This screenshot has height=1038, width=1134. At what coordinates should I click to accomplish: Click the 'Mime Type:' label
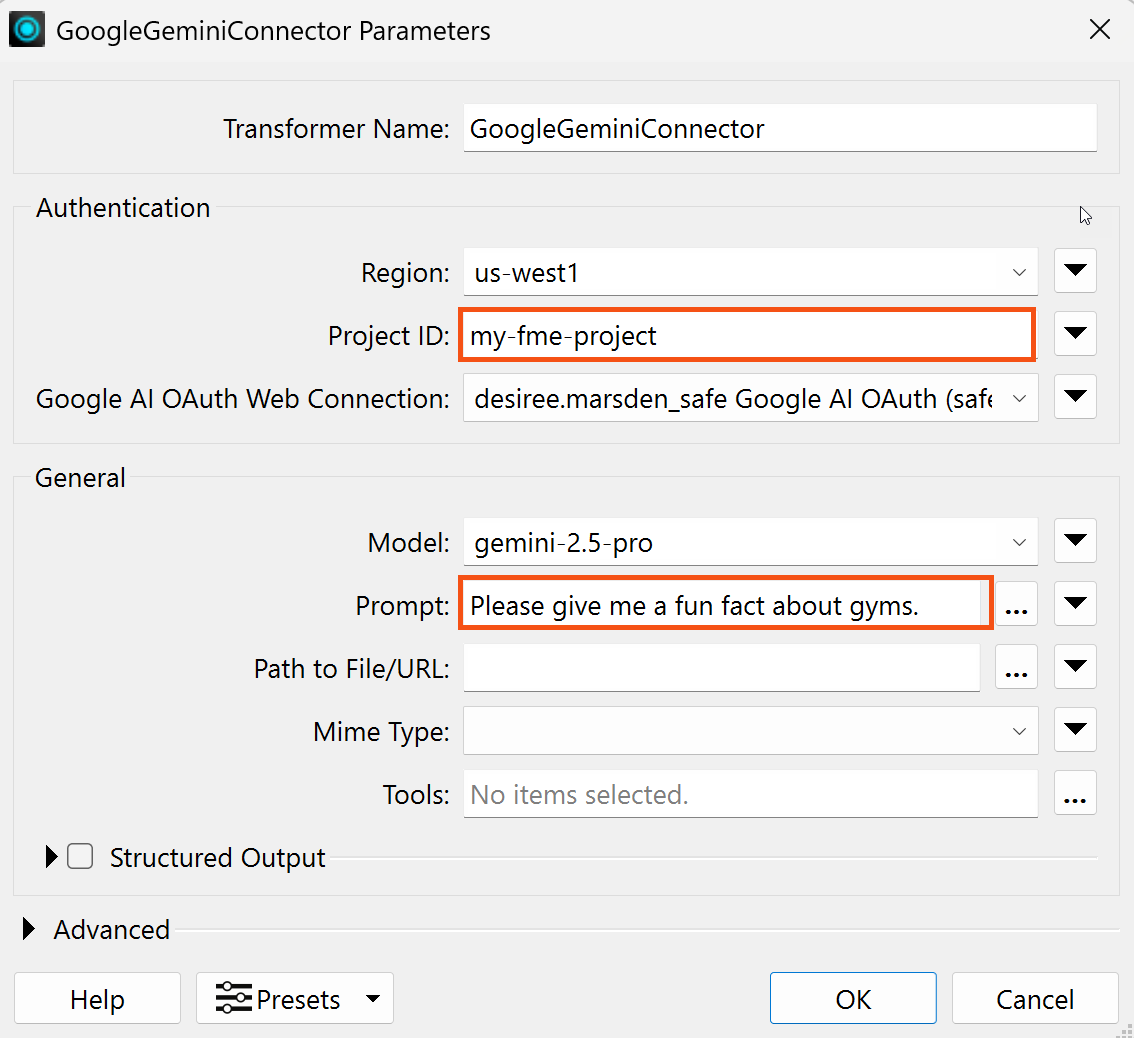click(381, 731)
